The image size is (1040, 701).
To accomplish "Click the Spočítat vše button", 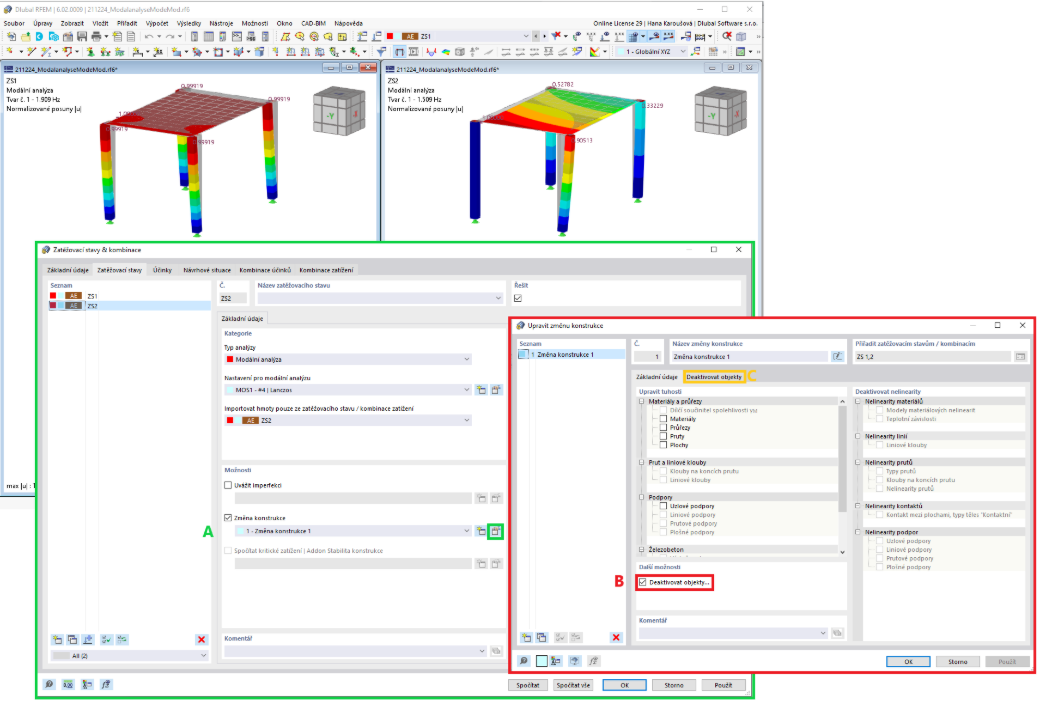I will click(573, 685).
